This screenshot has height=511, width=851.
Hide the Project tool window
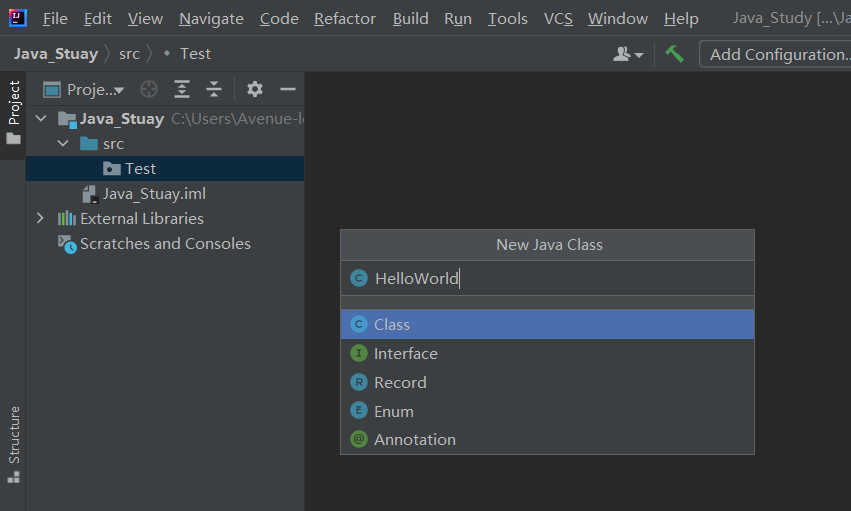[288, 89]
